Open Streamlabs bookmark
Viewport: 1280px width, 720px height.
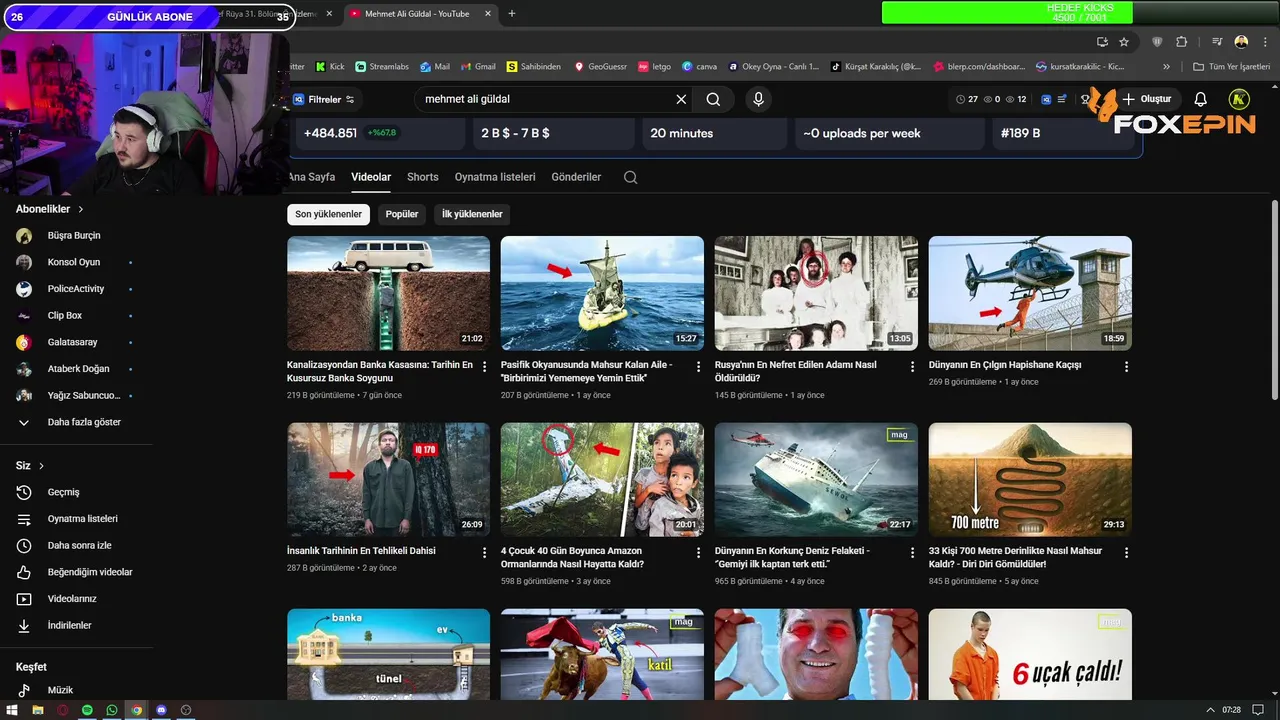click(382, 67)
